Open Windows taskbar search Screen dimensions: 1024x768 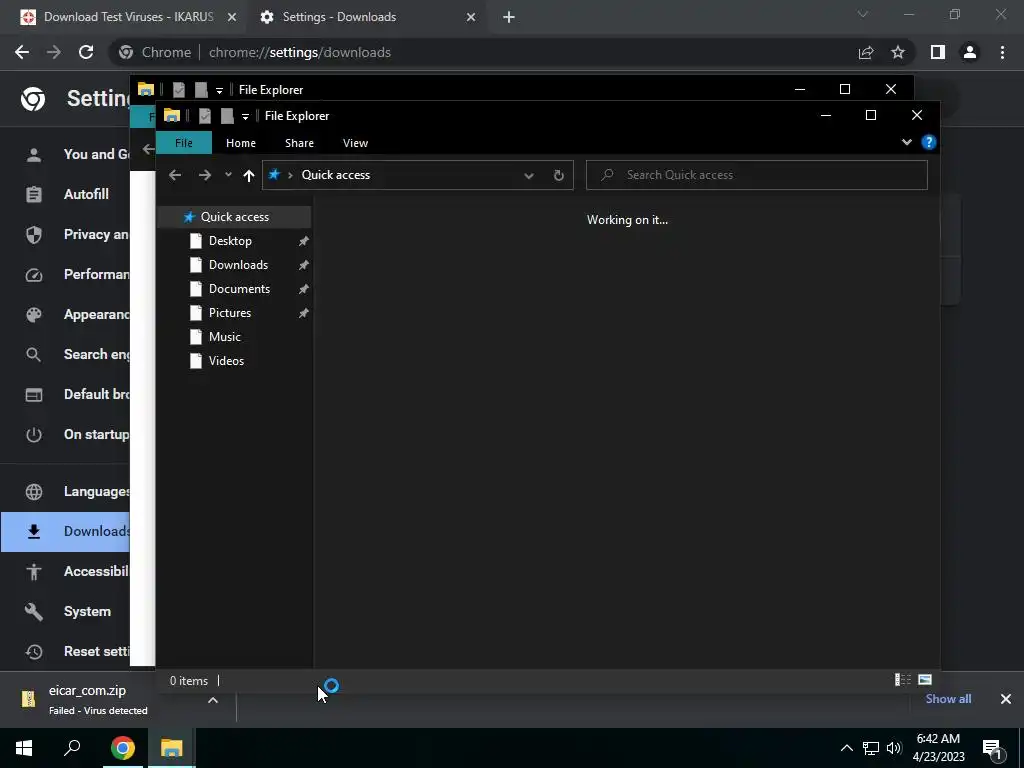point(72,748)
